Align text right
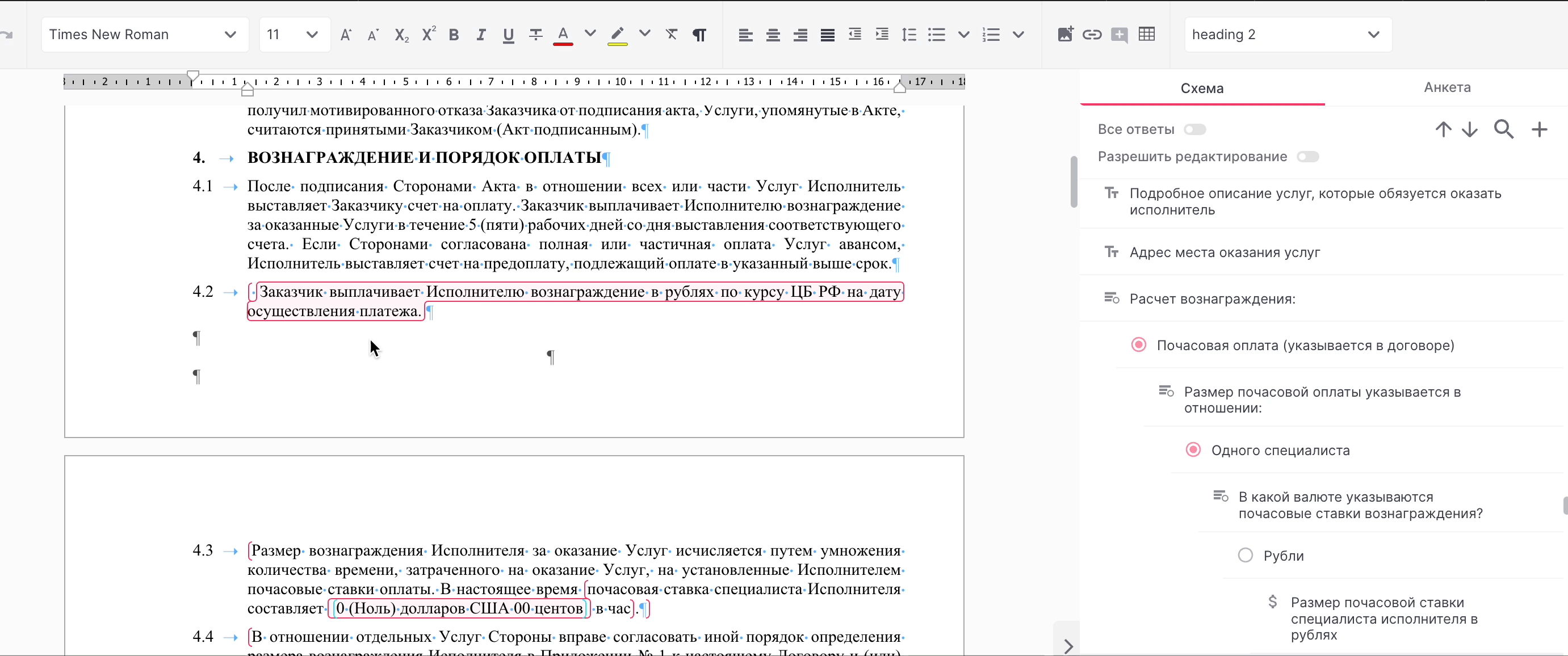 pos(800,35)
